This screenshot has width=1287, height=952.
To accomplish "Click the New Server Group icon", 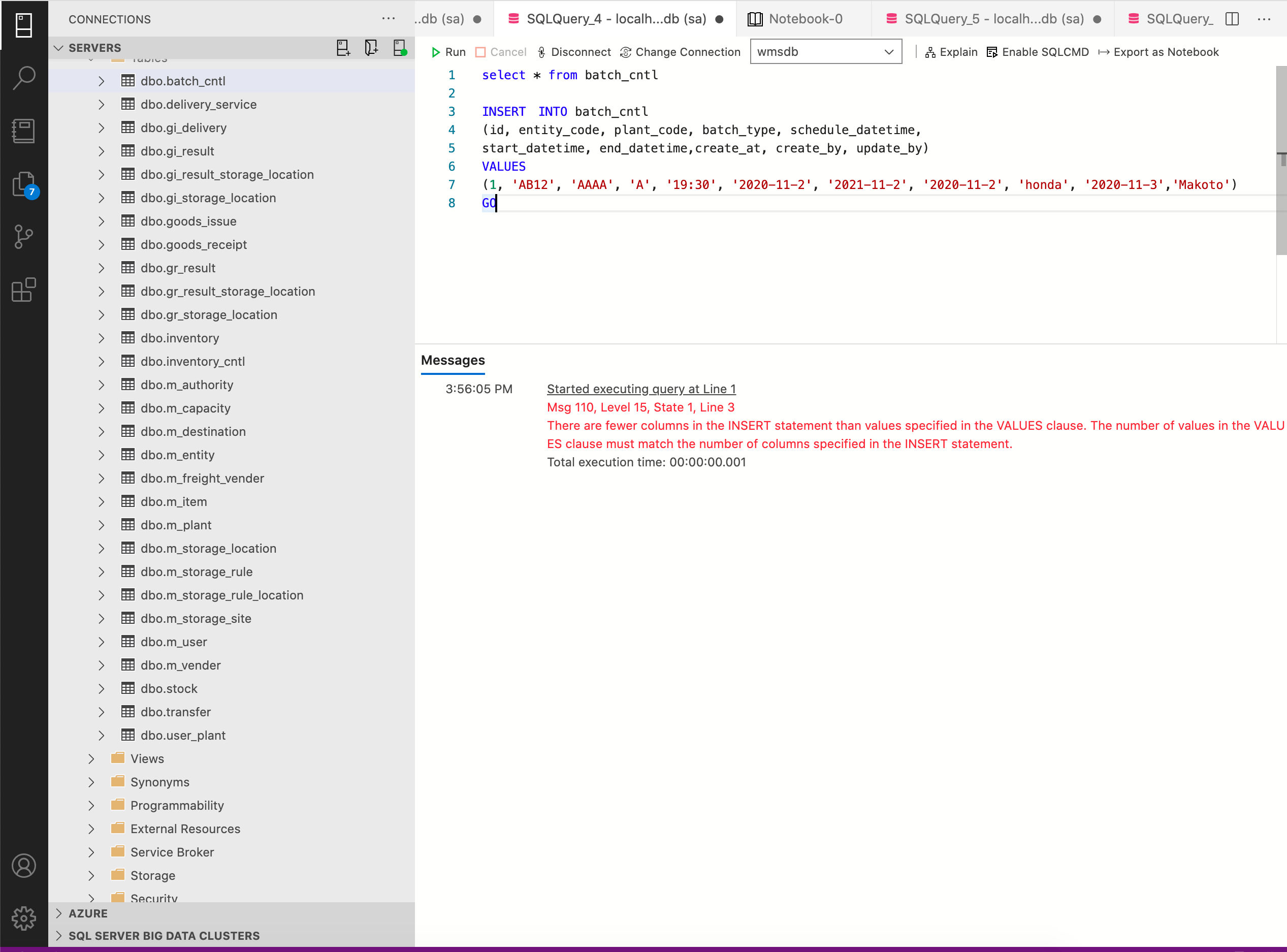I will tap(371, 48).
